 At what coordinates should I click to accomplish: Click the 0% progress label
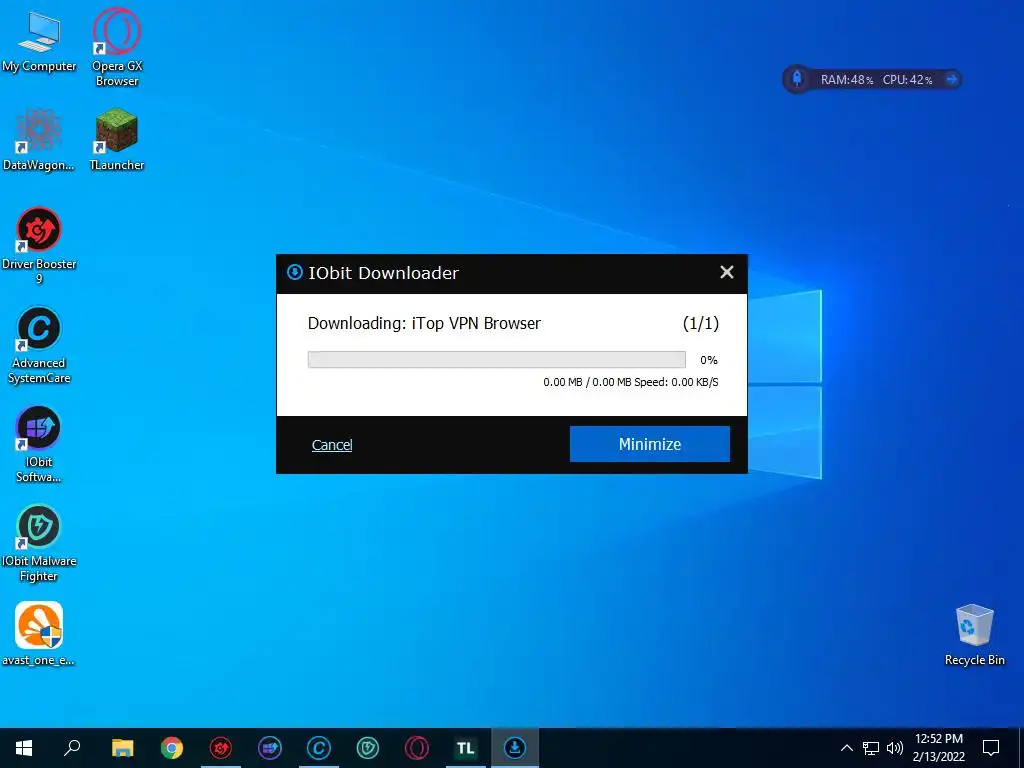click(x=709, y=360)
